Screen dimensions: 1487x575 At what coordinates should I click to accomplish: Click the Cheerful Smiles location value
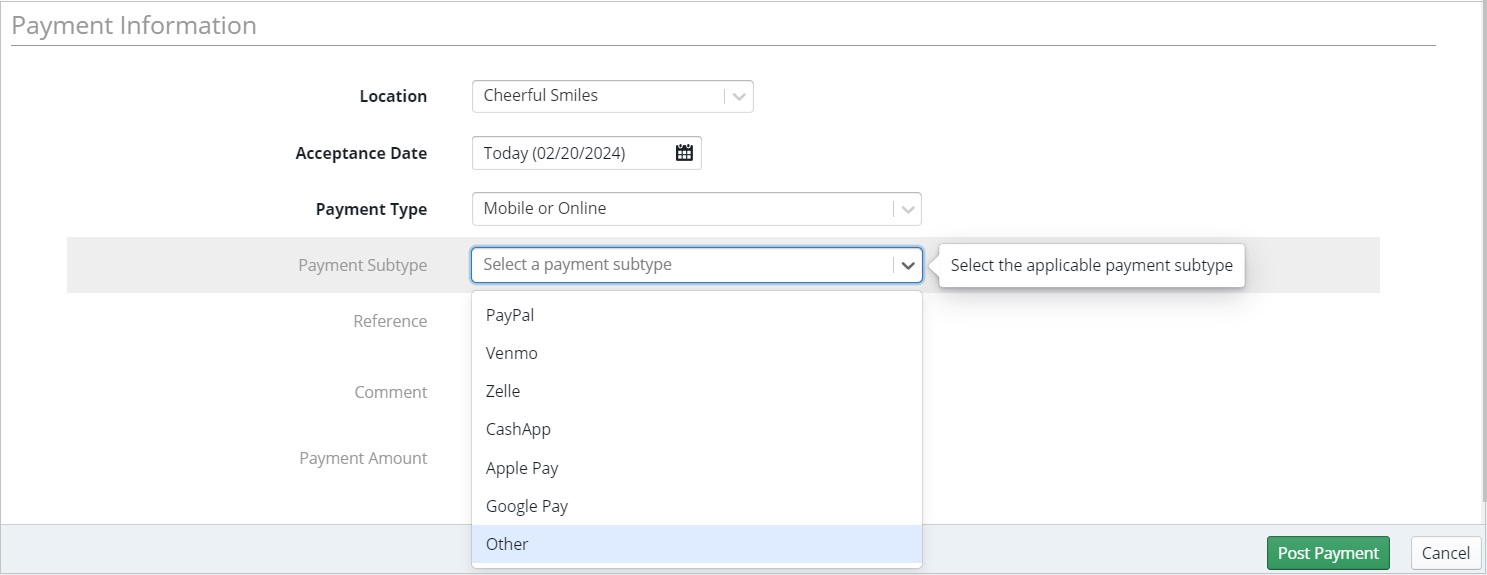coord(540,96)
